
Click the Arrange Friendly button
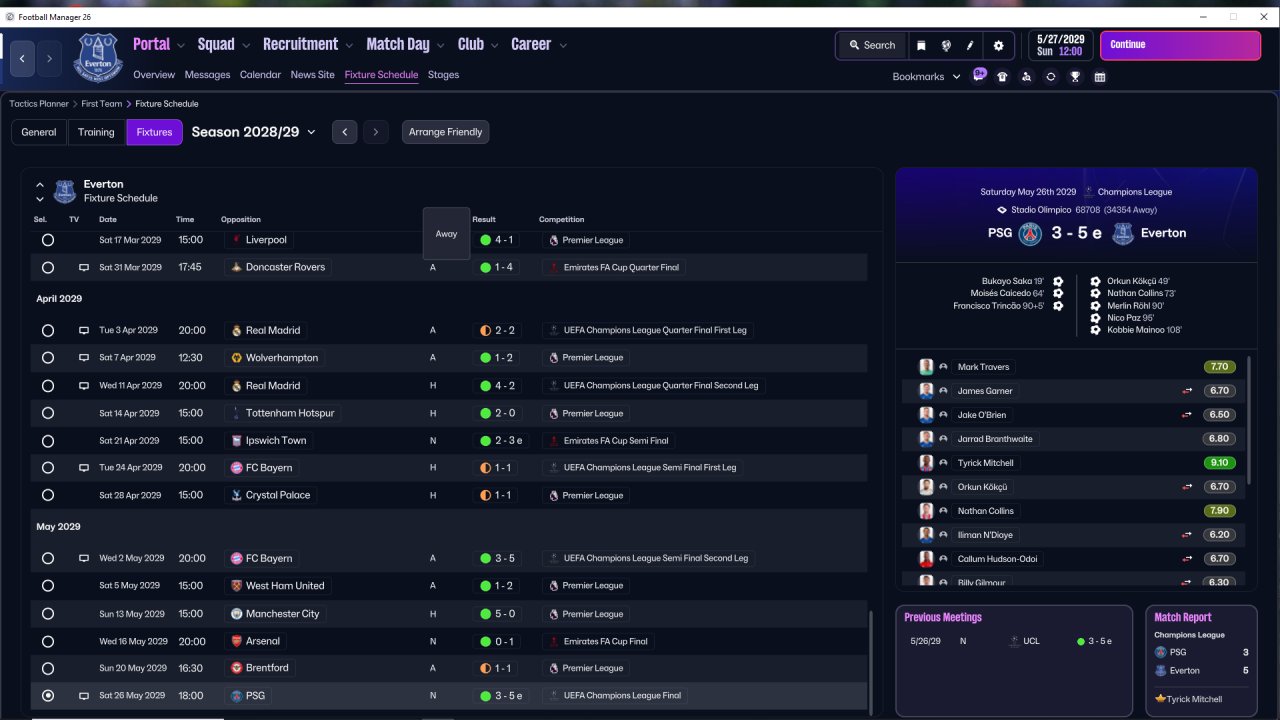click(446, 132)
